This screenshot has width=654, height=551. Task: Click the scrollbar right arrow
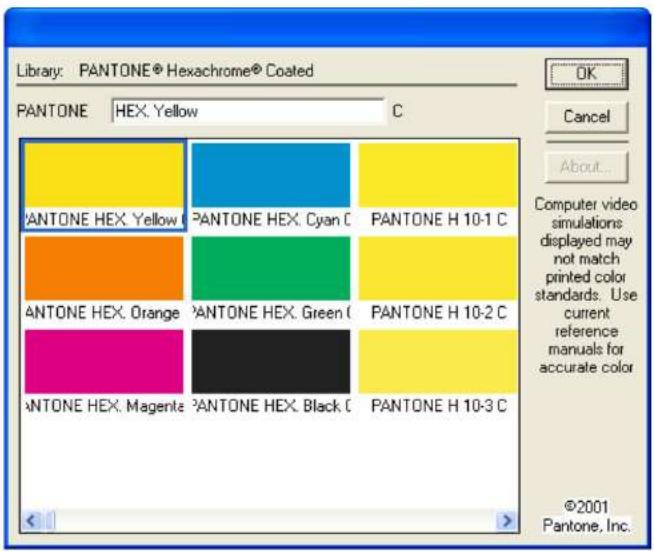[506, 521]
